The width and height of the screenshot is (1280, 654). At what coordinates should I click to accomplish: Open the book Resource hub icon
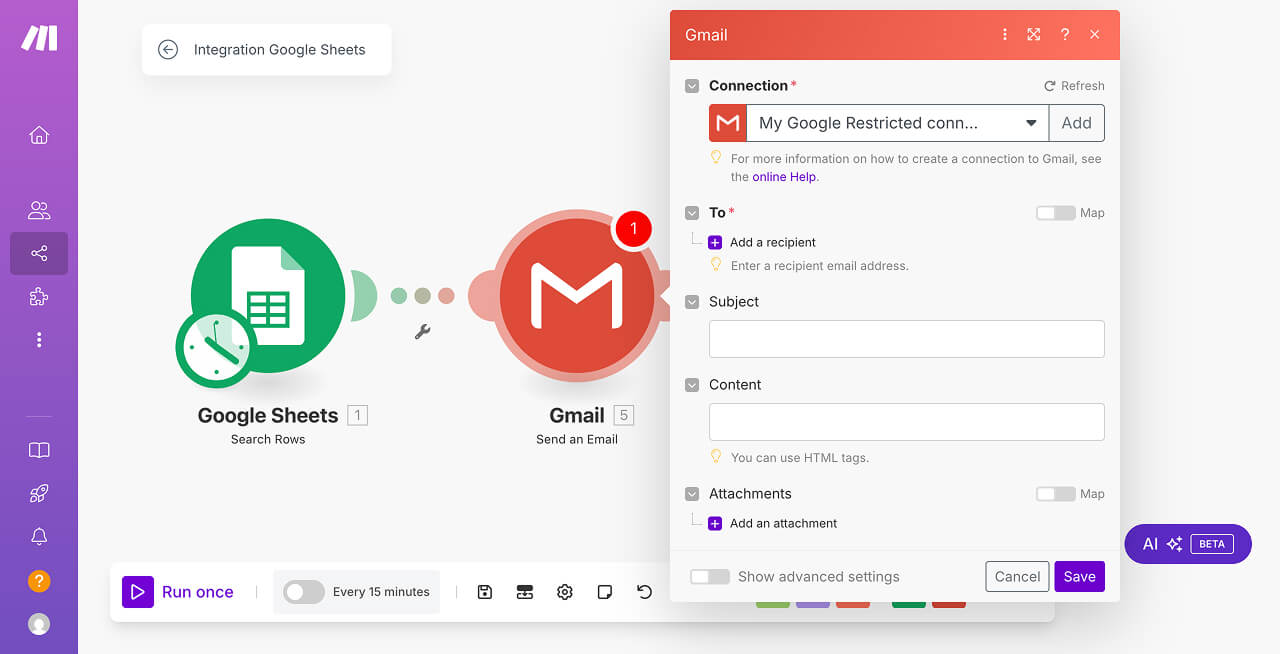(39, 450)
